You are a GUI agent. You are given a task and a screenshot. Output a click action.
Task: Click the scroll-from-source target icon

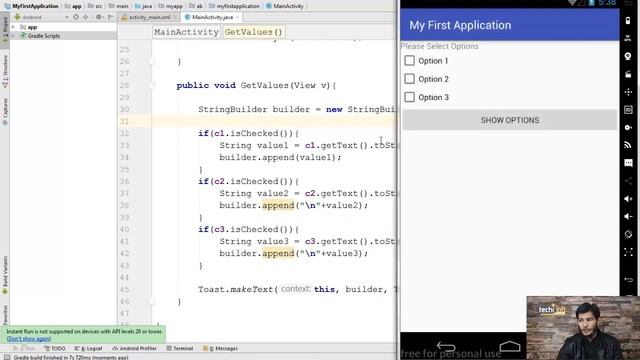[x=76, y=17]
